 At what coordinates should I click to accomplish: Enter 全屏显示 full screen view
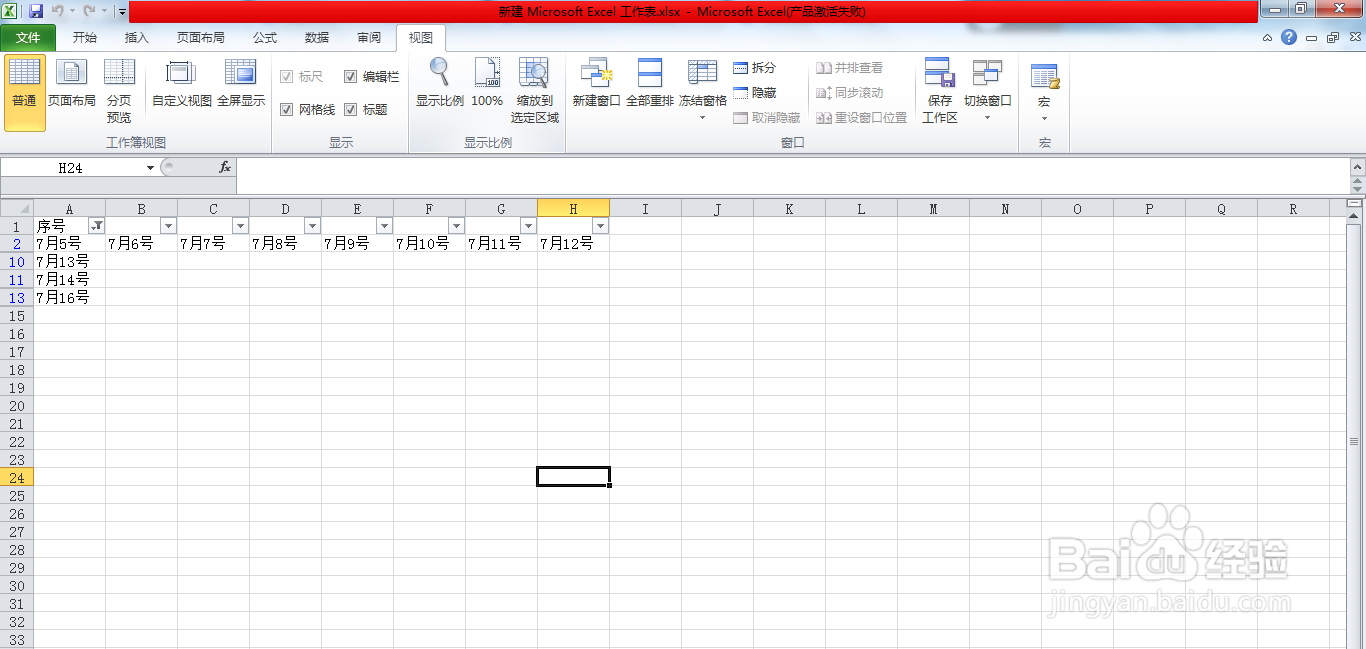point(241,84)
